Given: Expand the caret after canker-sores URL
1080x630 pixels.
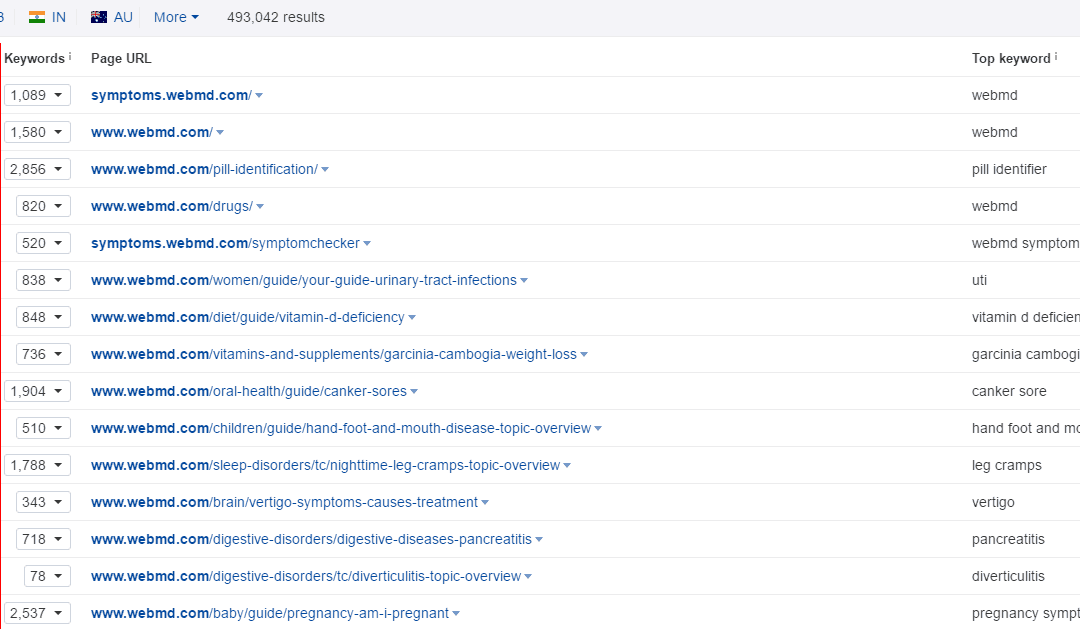Looking at the screenshot, I should 414,392.
